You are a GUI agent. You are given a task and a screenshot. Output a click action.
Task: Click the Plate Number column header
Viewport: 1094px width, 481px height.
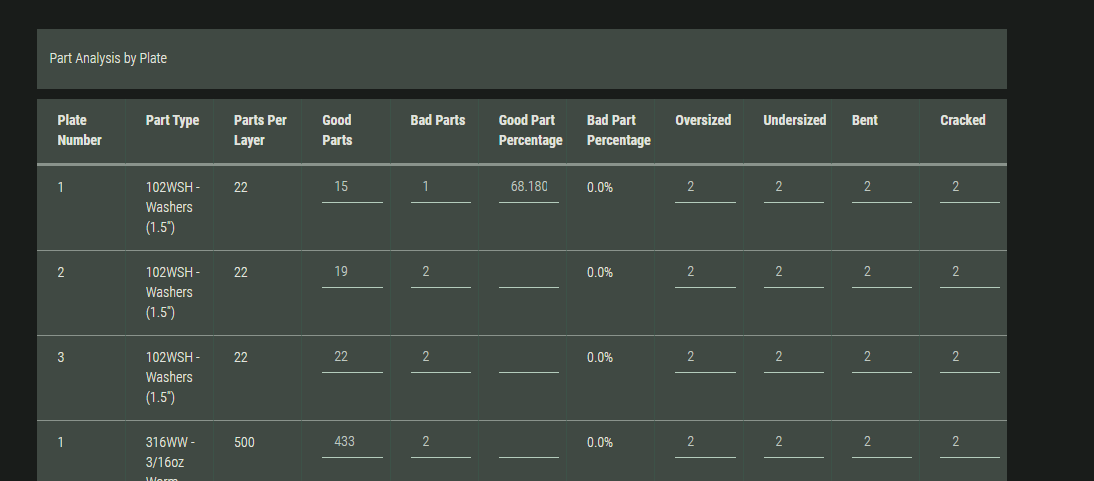tap(80, 131)
